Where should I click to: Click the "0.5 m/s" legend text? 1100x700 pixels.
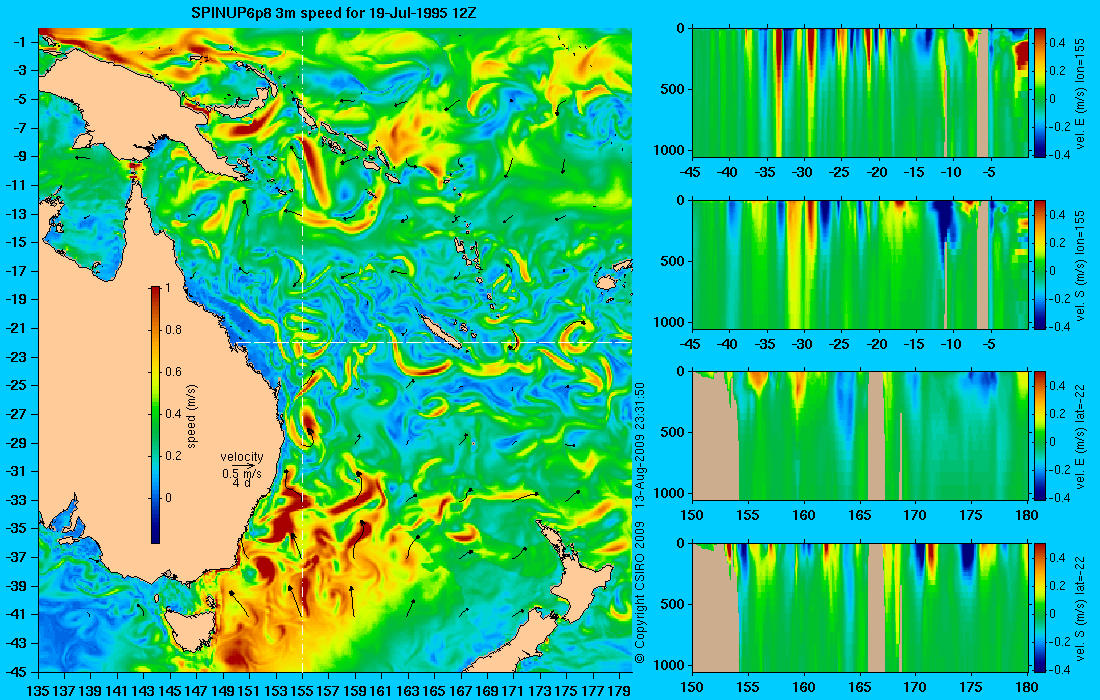(x=242, y=474)
